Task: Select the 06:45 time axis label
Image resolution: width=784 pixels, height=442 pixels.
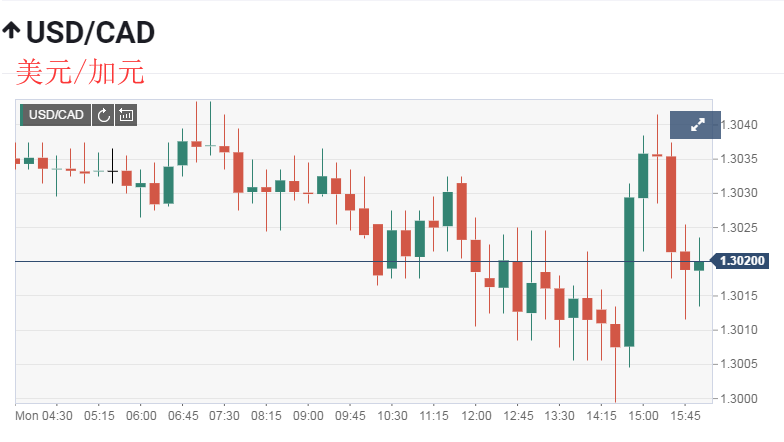Action: (183, 415)
